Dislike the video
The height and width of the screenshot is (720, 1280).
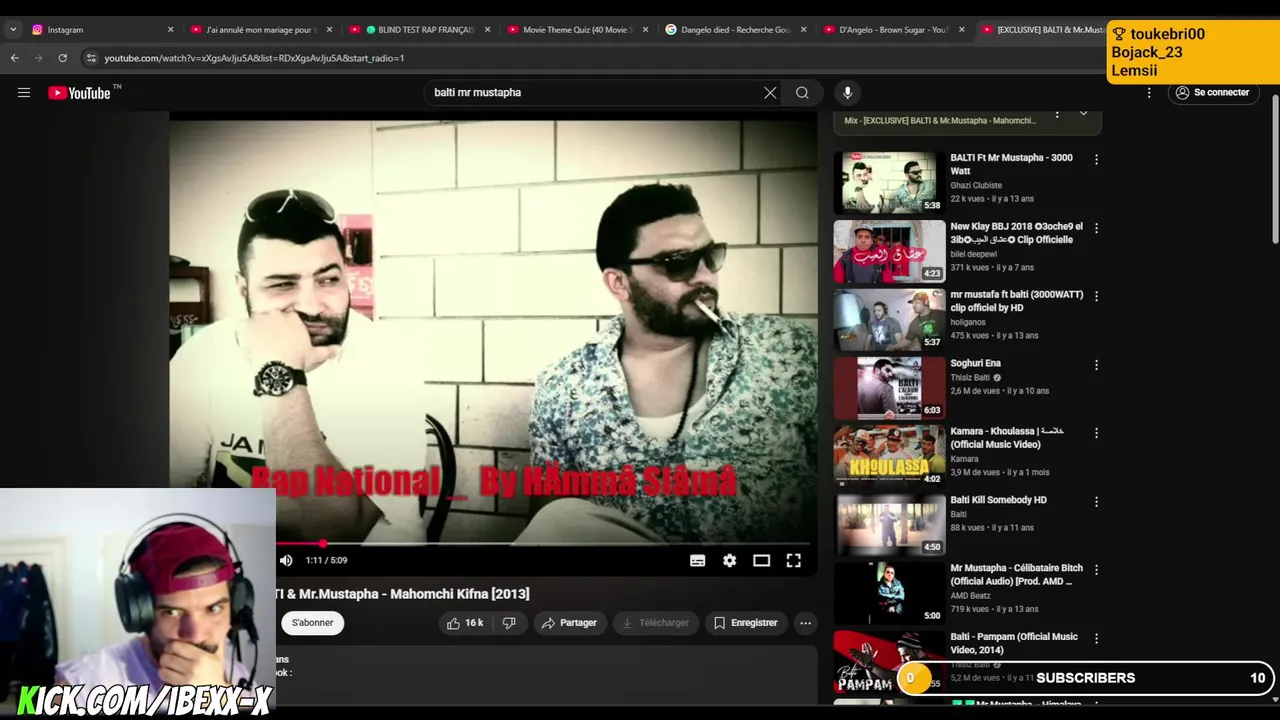(509, 623)
